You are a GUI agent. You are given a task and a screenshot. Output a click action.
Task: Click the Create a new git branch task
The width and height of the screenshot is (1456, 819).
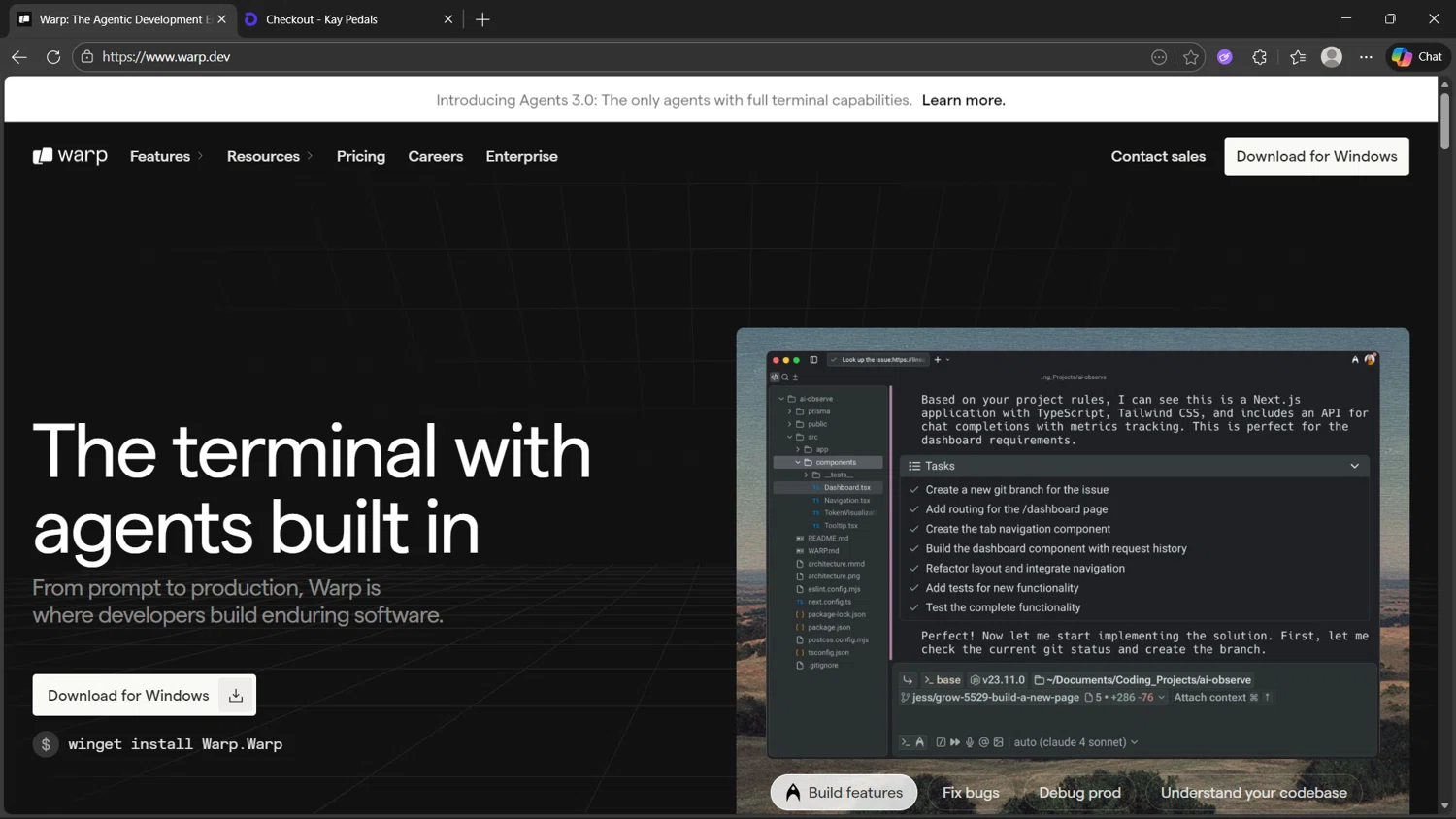pyautogui.click(x=1016, y=490)
